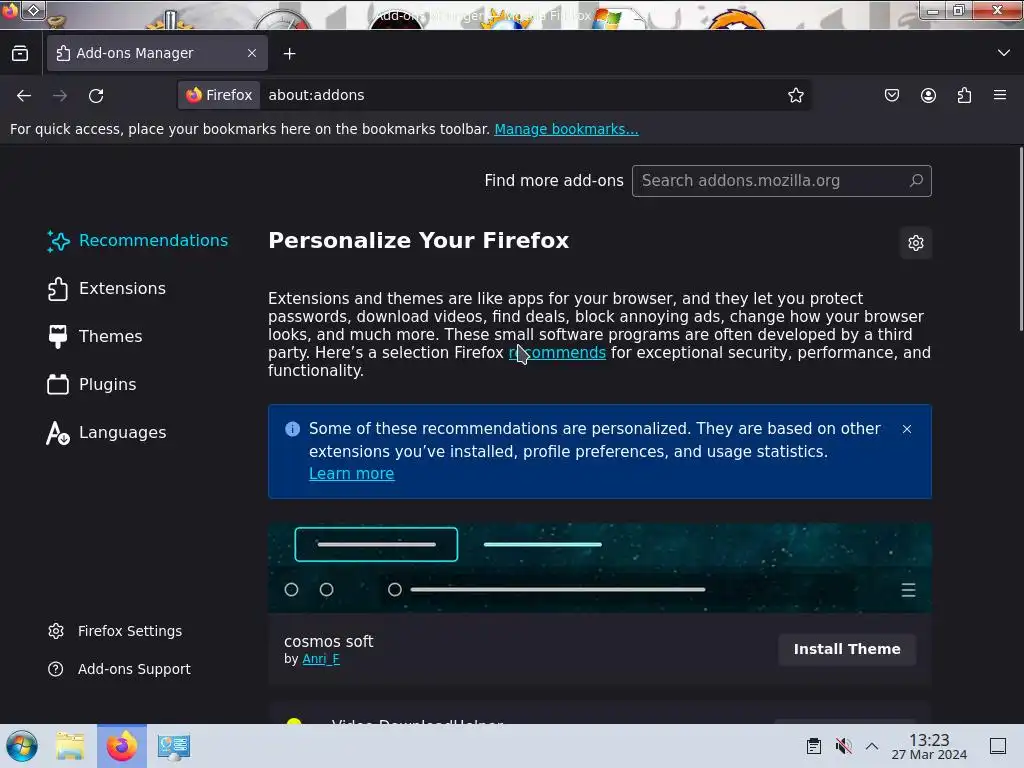Click the cosmos soft theme name
The height and width of the screenshot is (768, 1024).
pyautogui.click(x=328, y=641)
